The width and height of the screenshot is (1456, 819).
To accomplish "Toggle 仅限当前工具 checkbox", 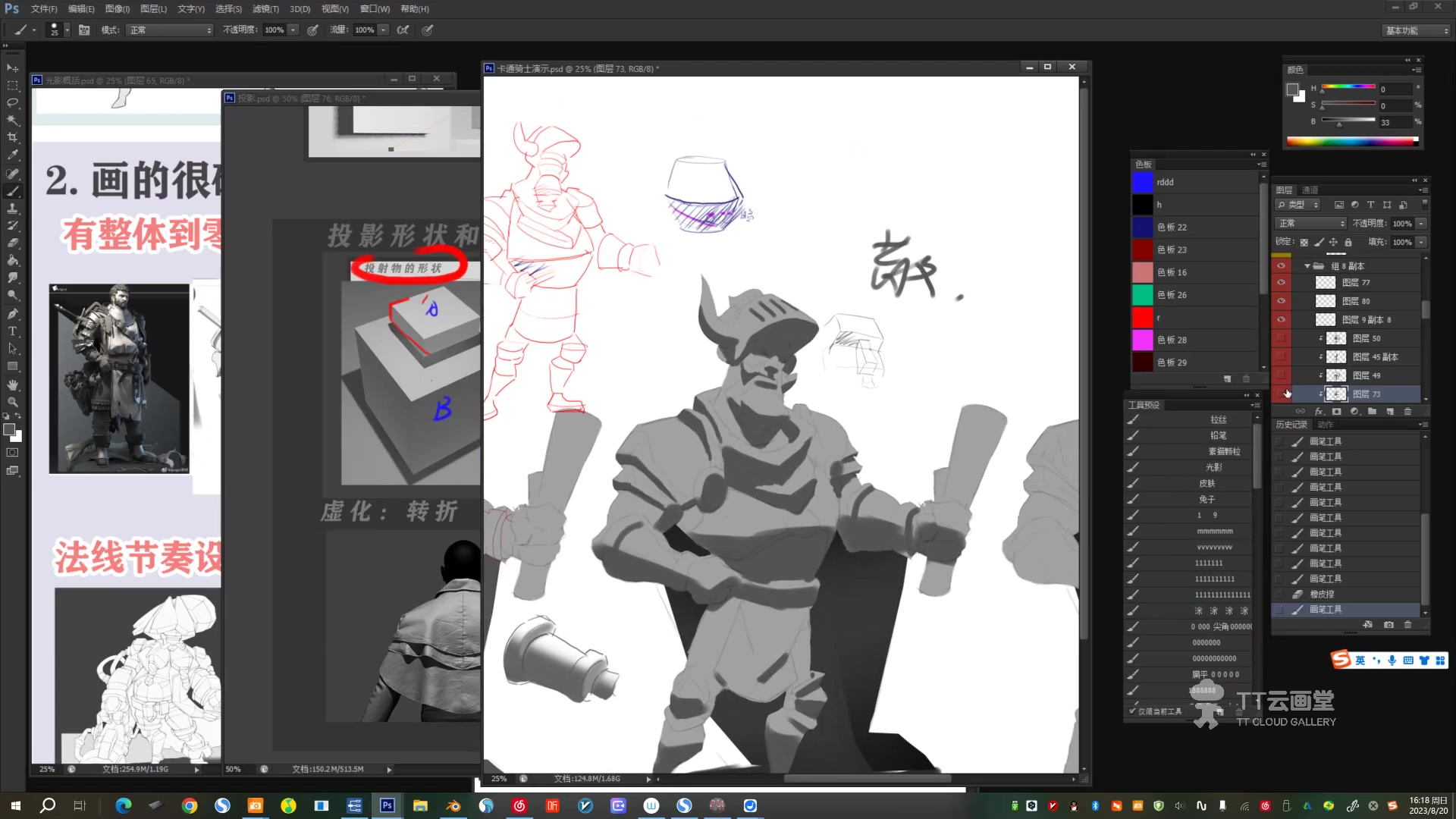I will click(x=1133, y=711).
